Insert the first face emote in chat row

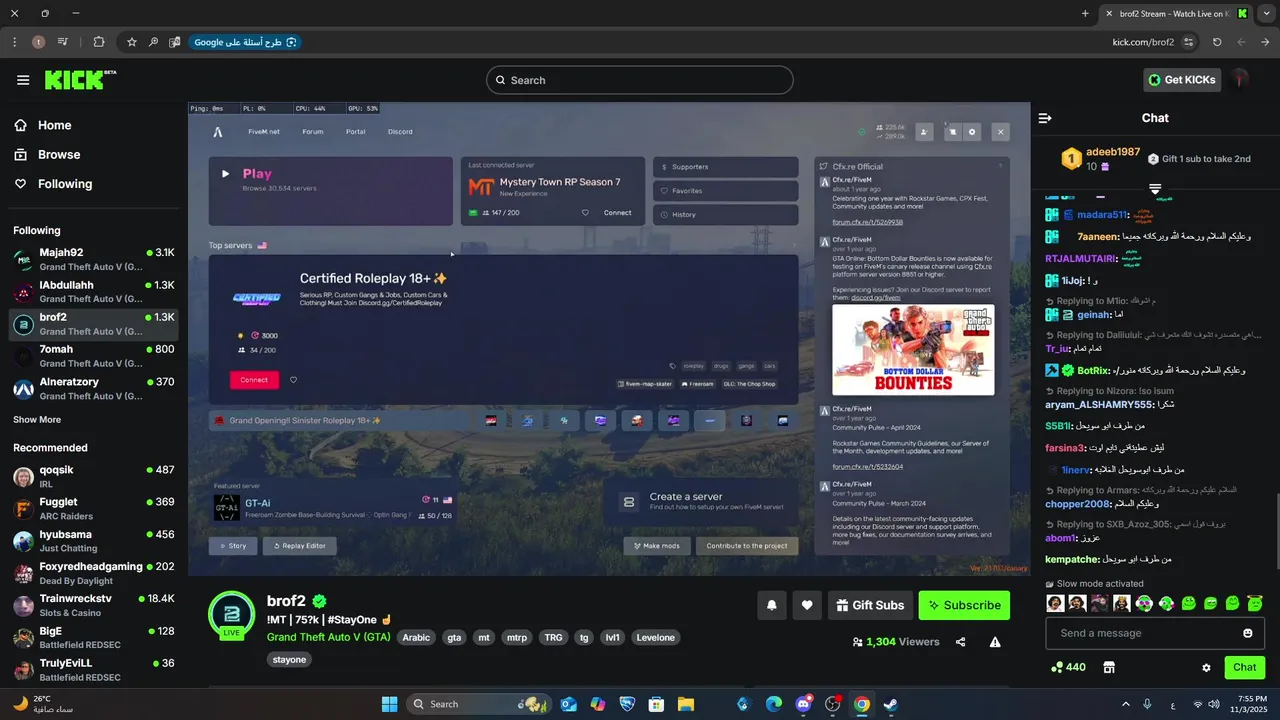coord(1055,603)
